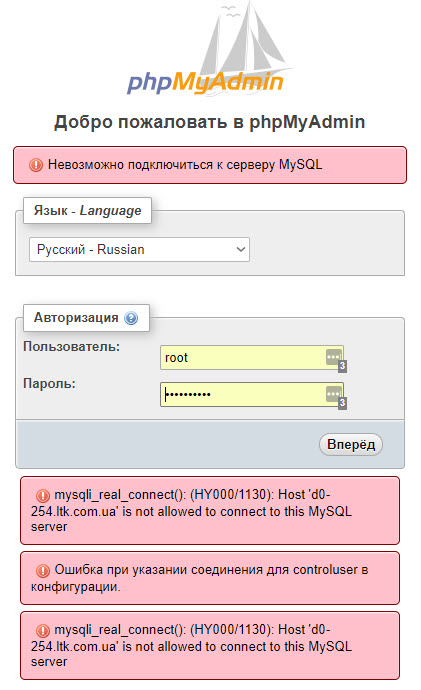Image resolution: width=421 pixels, height=690 pixels.
Task: Click the 'Язык - Language' legend label
Action: tap(88, 210)
